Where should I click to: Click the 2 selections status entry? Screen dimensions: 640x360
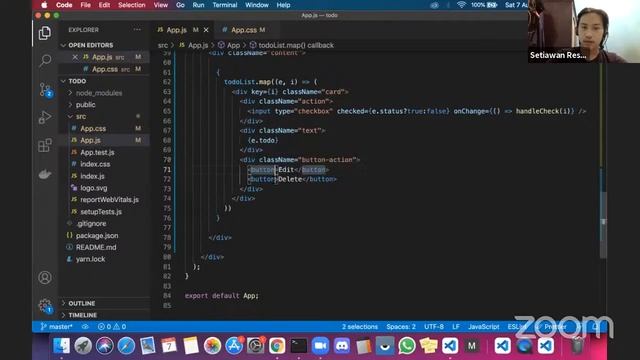point(360,327)
